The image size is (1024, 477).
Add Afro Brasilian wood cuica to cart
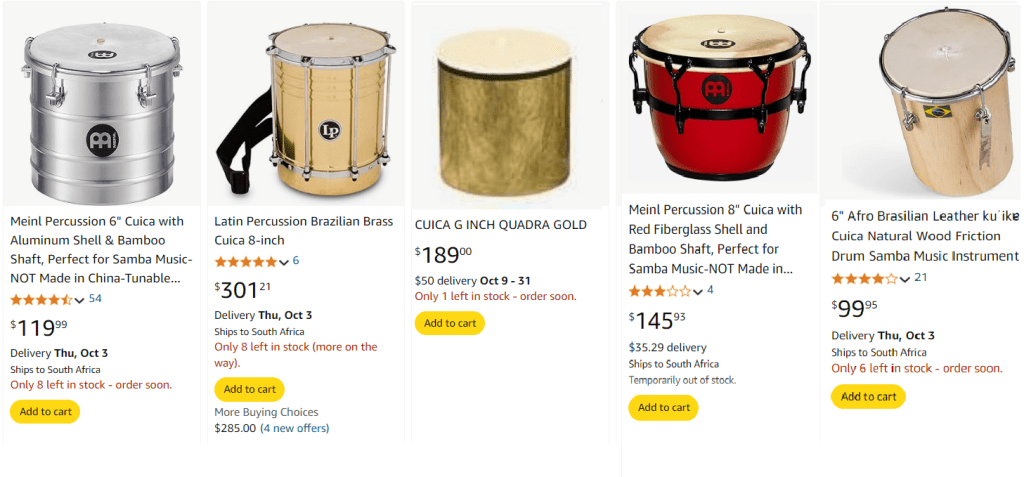point(868,396)
